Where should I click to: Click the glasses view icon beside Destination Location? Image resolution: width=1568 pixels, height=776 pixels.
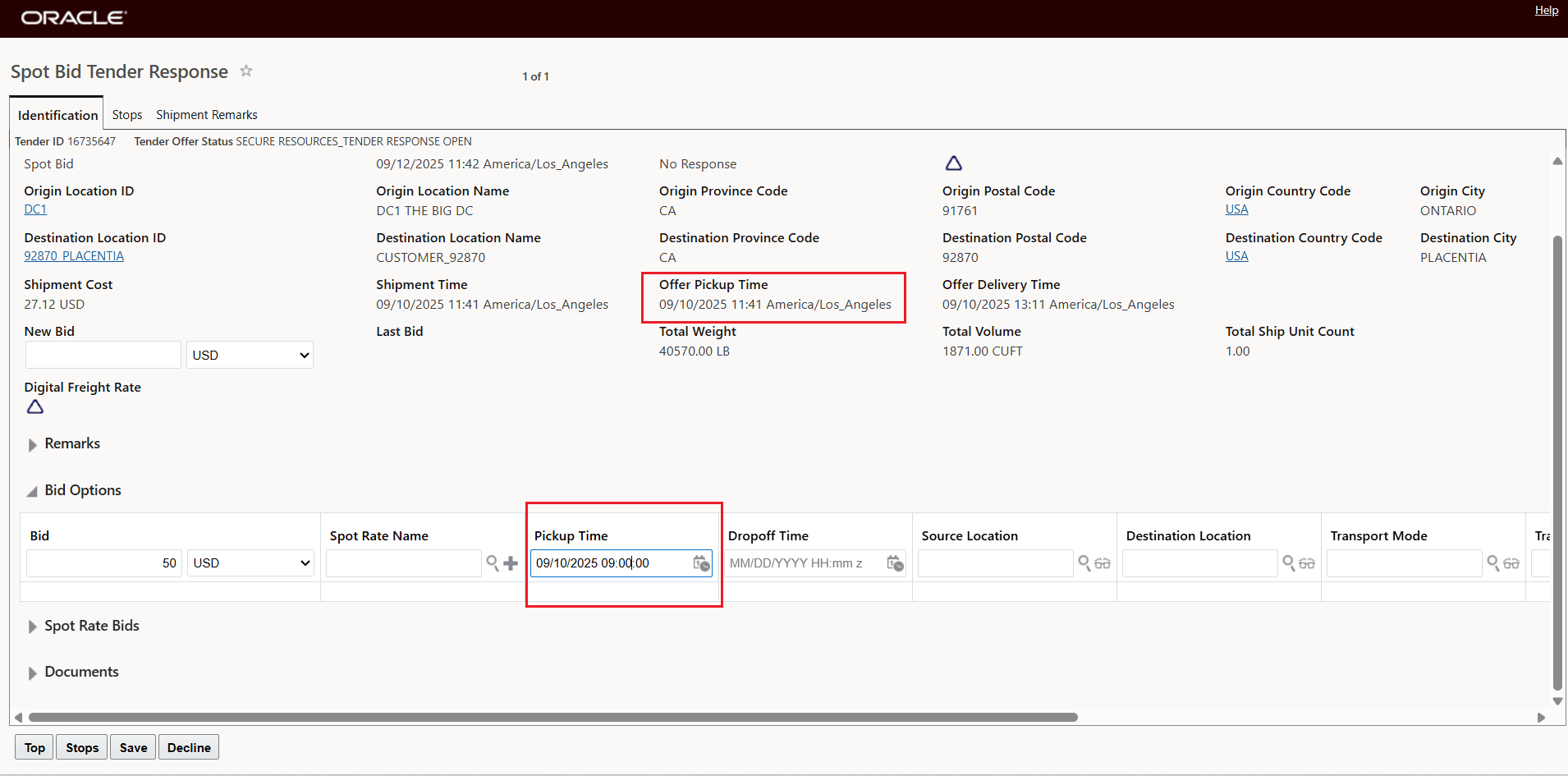tap(1307, 563)
